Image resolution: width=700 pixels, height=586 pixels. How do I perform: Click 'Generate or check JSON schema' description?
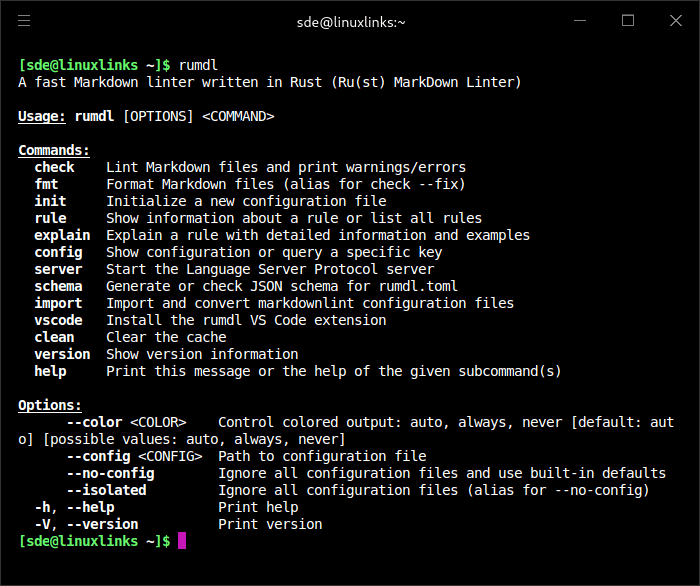(x=282, y=286)
